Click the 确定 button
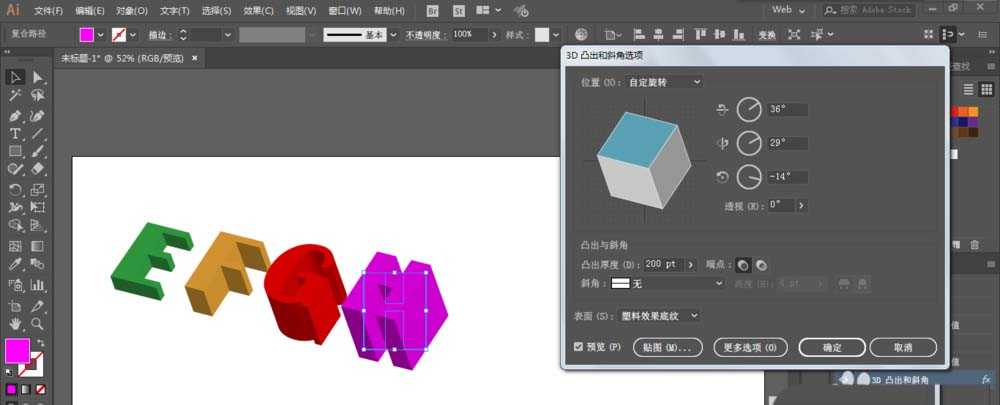The width and height of the screenshot is (1000, 405). click(831, 347)
